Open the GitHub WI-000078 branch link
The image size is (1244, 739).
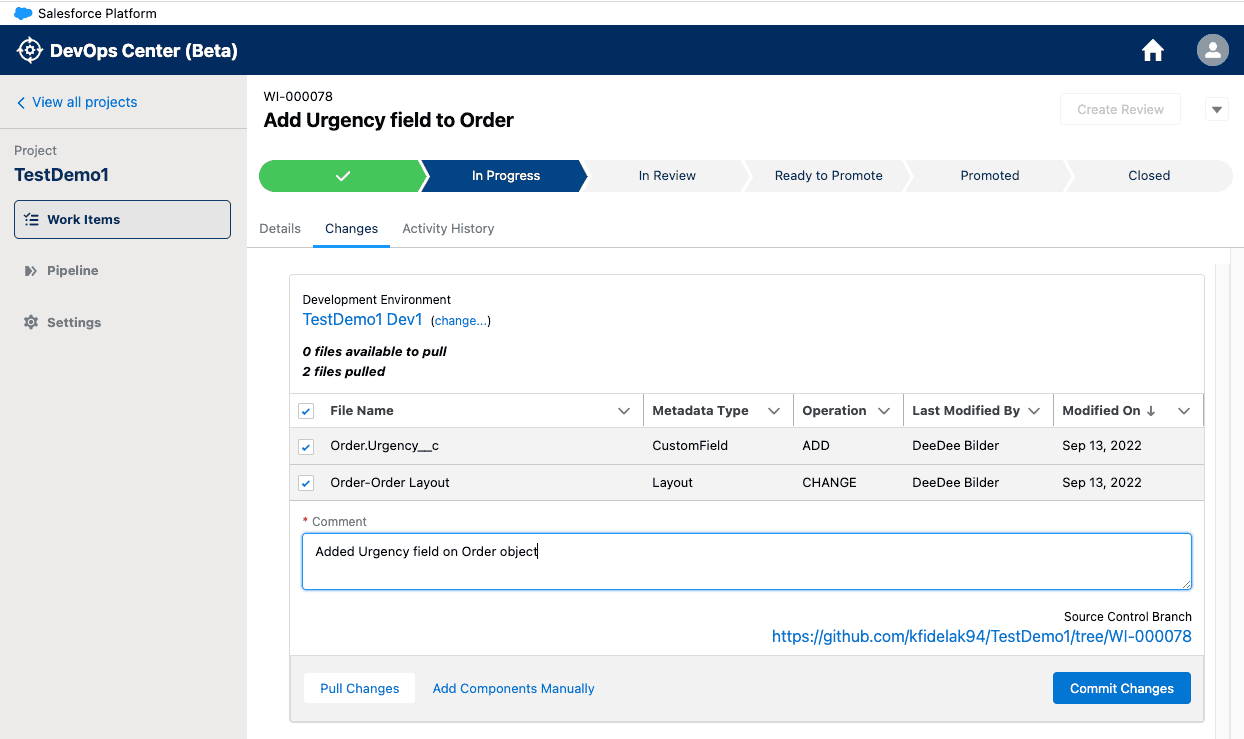(x=981, y=636)
